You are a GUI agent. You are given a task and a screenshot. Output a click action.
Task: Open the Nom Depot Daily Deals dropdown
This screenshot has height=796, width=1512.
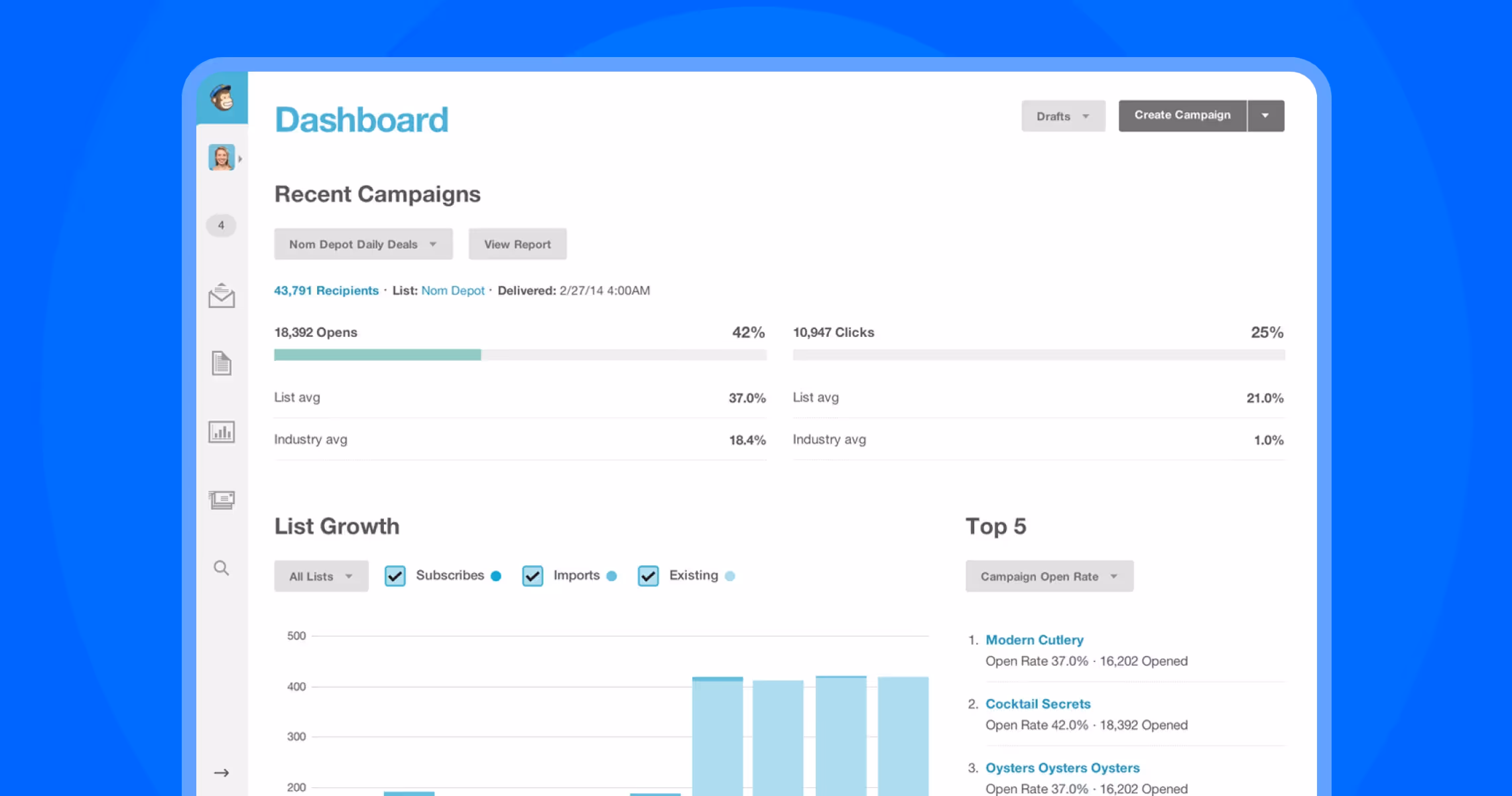[x=363, y=243]
